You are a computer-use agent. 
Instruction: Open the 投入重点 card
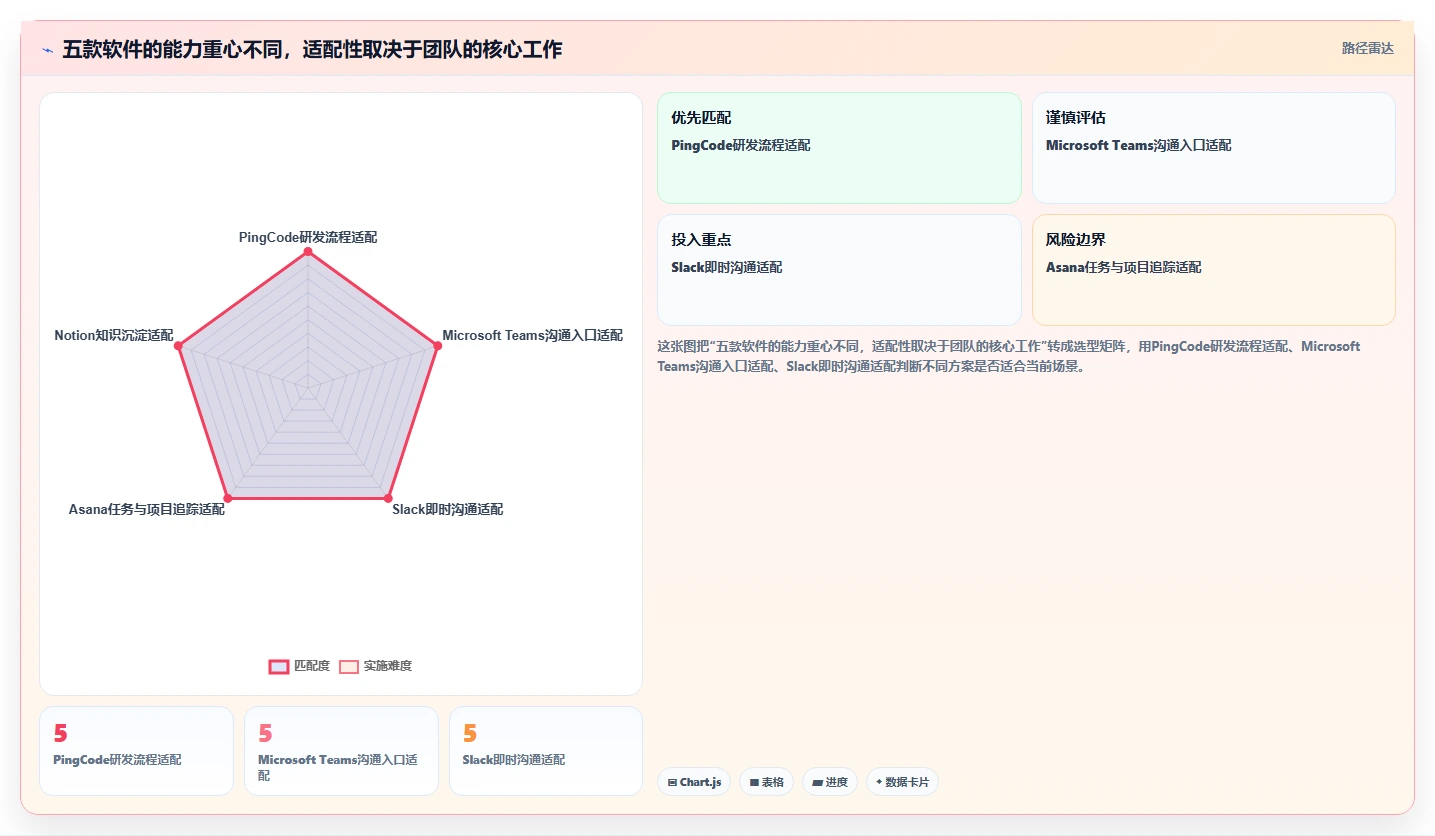[x=839, y=270]
